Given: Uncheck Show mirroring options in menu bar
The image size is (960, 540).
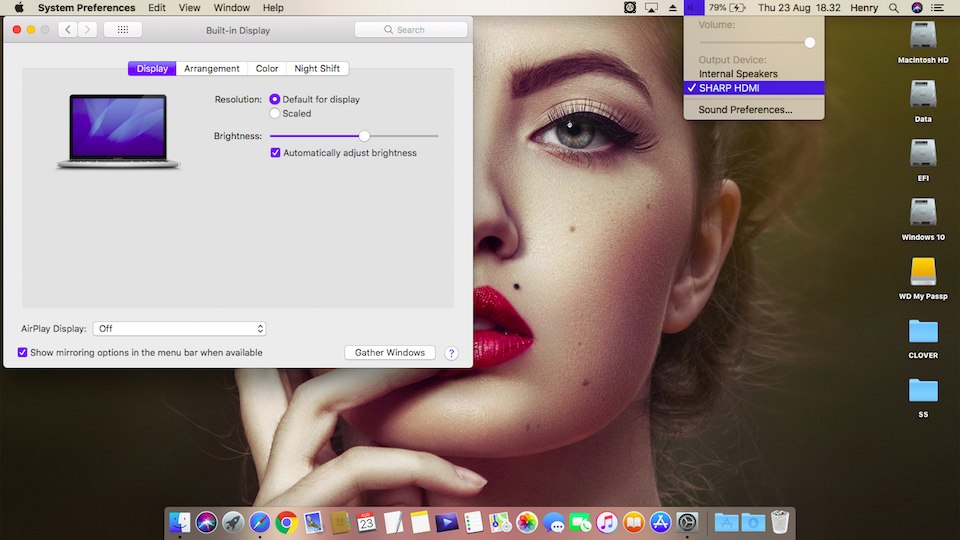Looking at the screenshot, I should click(23, 353).
